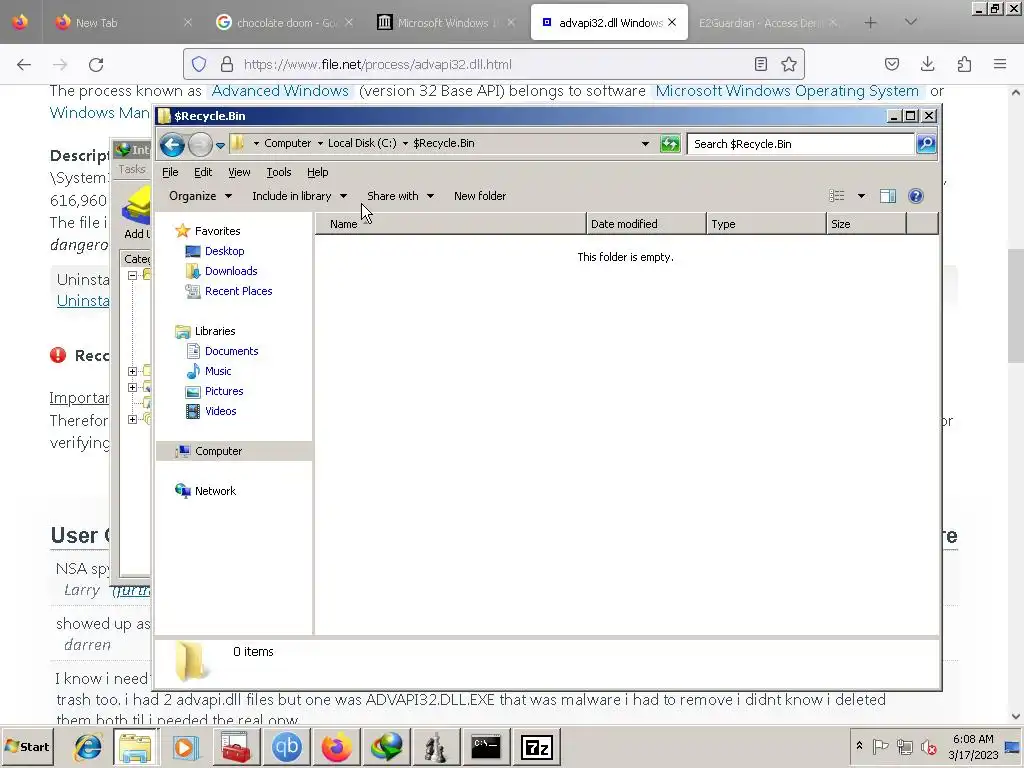Select Computer in navigation pane
This screenshot has height=768, width=1024.
[218, 451]
